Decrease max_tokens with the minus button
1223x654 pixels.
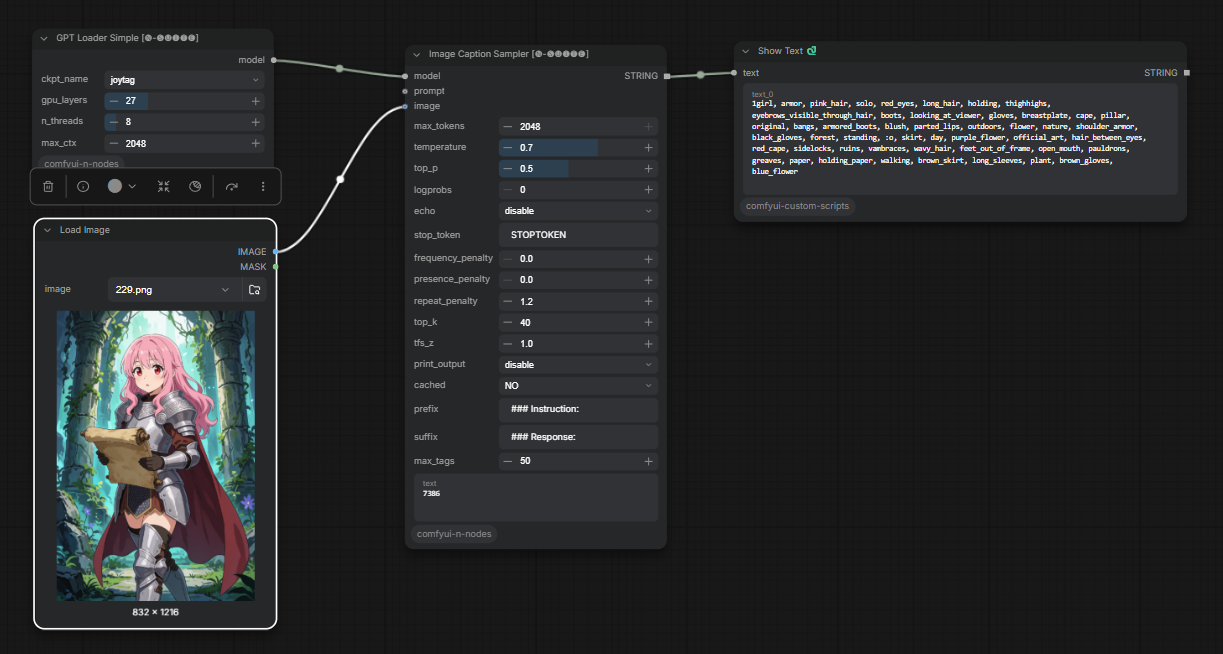click(x=508, y=127)
